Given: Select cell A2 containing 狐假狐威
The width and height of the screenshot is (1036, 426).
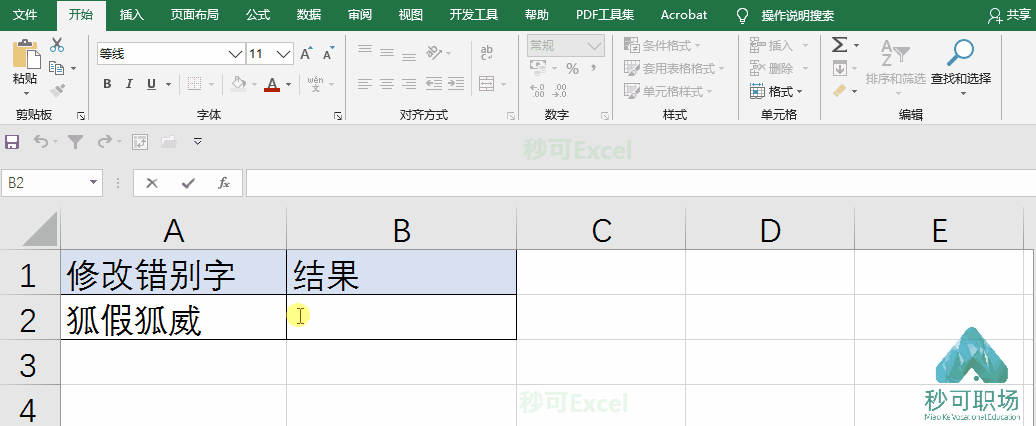Looking at the screenshot, I should point(174,318).
